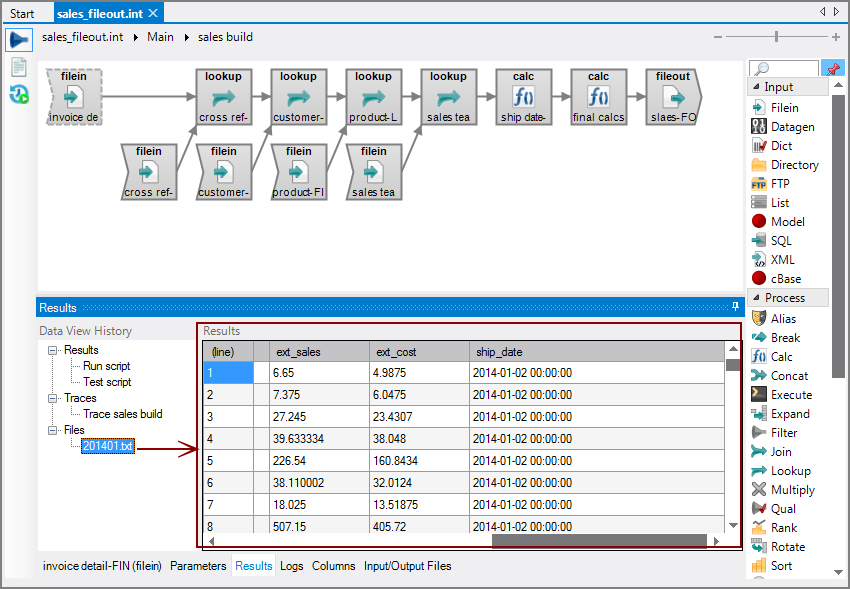850x589 pixels.
Task: Switch to the Logs tab
Action: 291,566
